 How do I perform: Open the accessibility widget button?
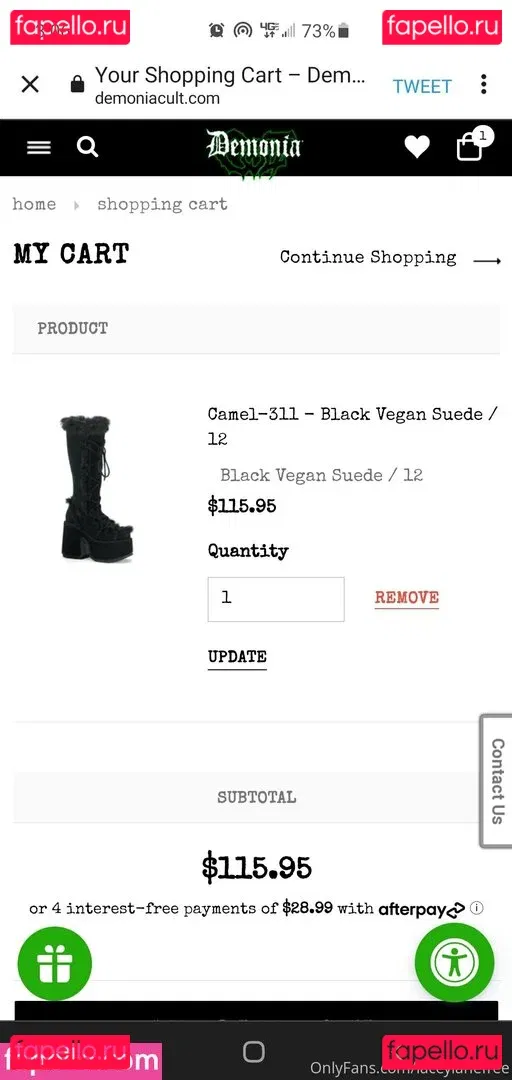[x=455, y=962]
